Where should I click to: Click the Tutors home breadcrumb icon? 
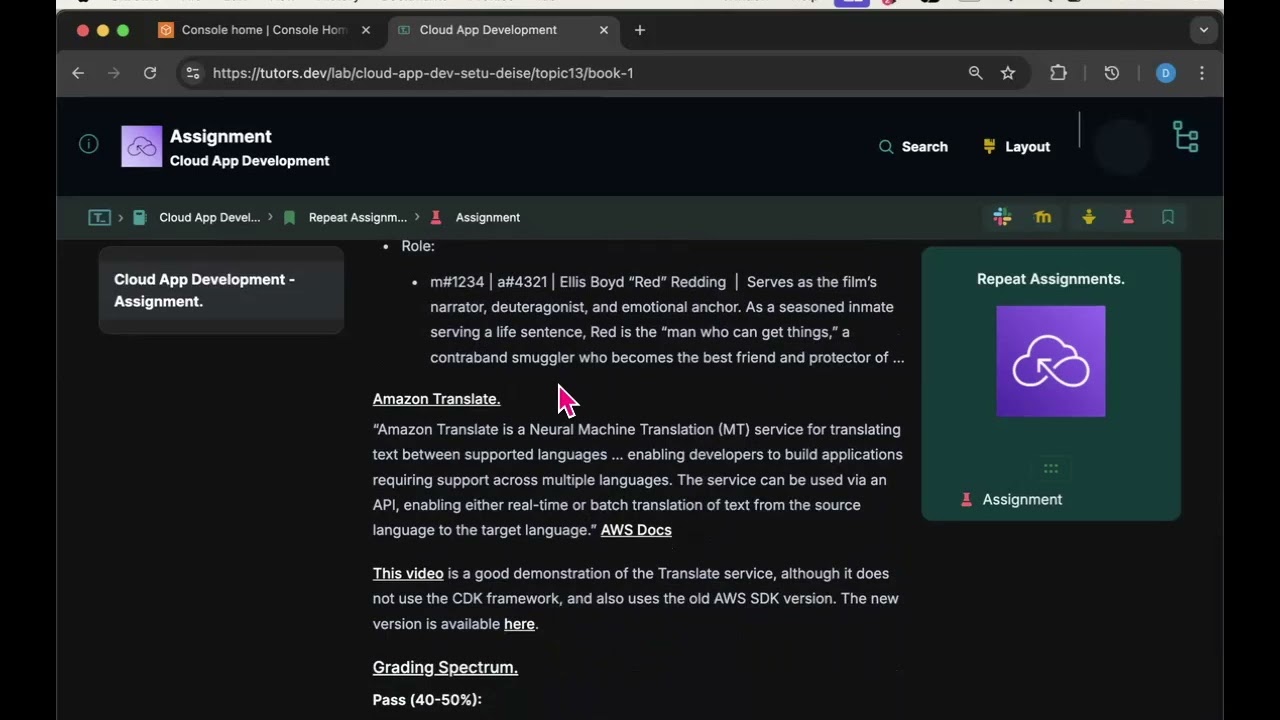[99, 217]
